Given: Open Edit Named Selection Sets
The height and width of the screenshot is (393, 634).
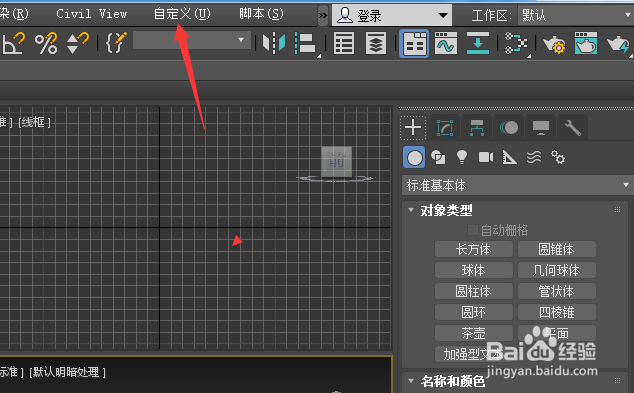Looking at the screenshot, I should 116,42.
